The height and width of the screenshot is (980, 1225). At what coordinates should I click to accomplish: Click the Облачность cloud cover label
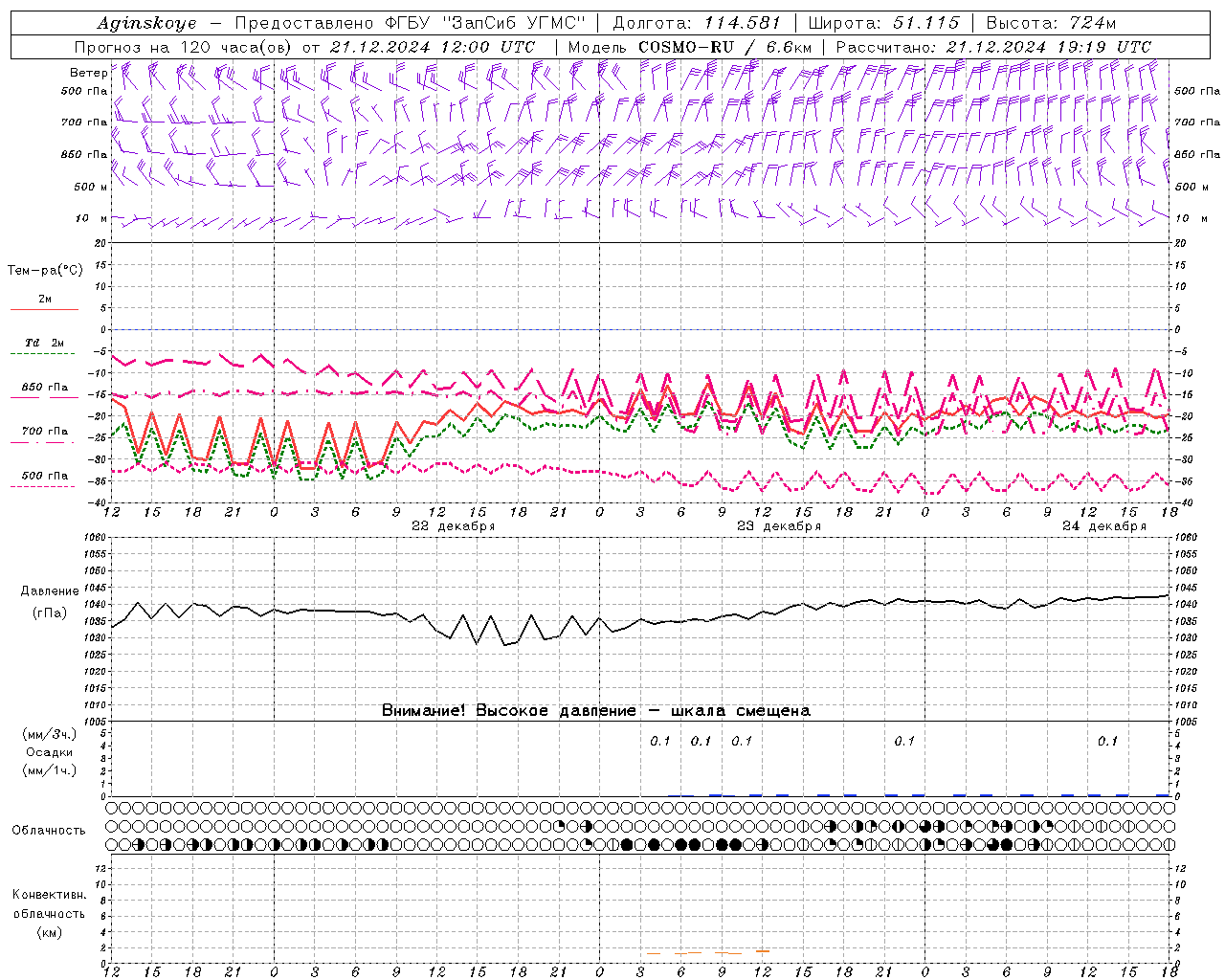tap(49, 830)
